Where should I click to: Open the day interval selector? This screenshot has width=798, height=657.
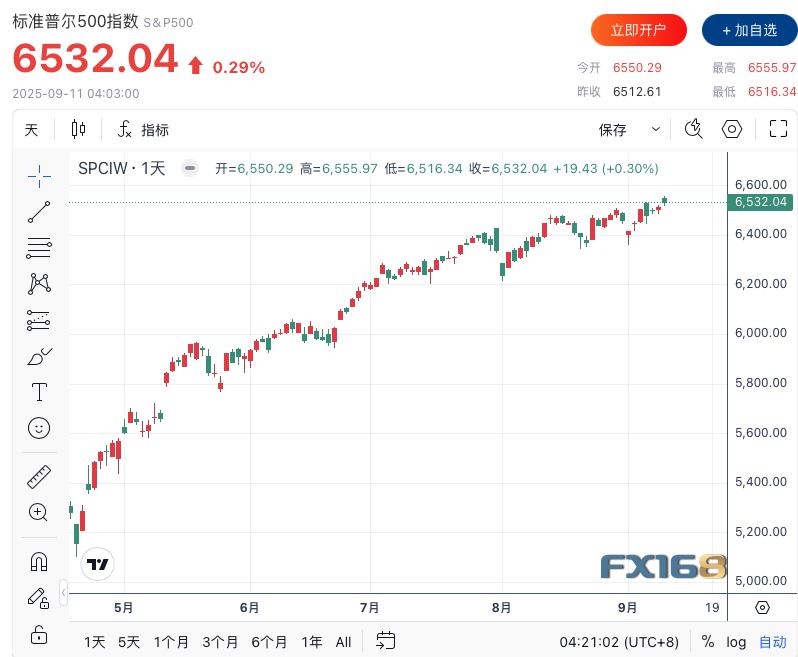[x=31, y=129]
